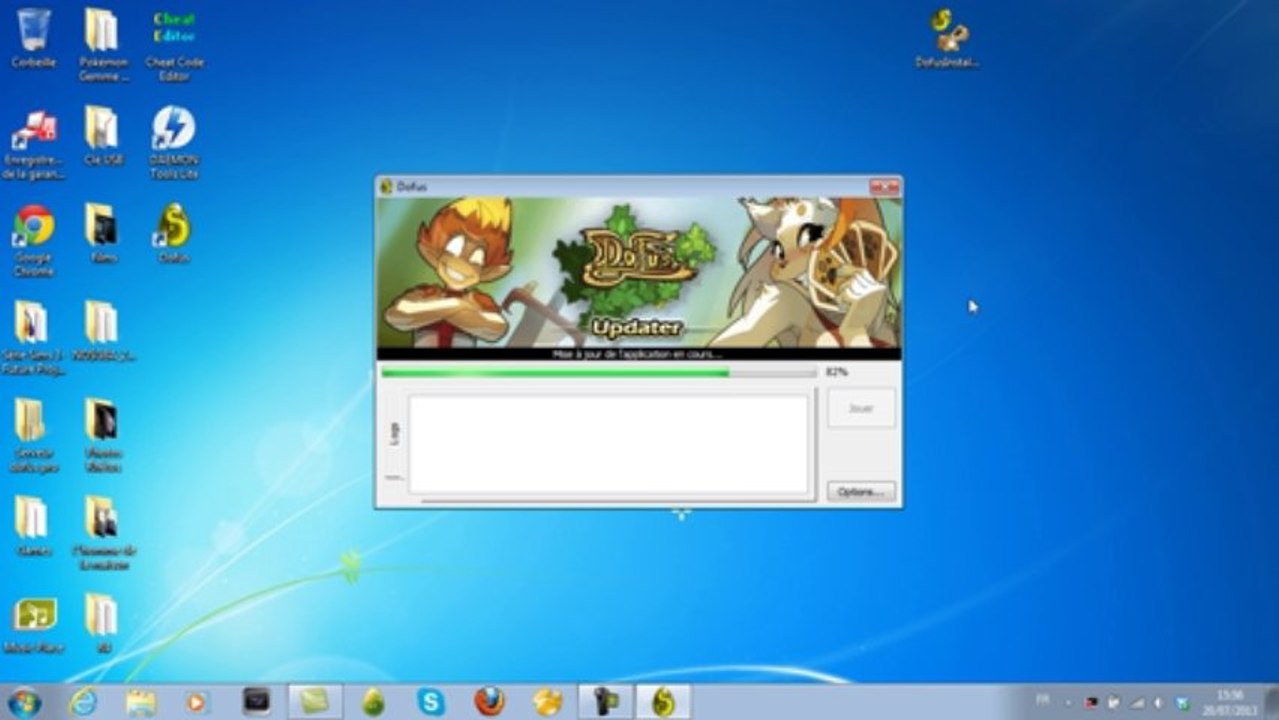Open Firefox from the taskbar
This screenshot has height=720, width=1279.
point(489,702)
